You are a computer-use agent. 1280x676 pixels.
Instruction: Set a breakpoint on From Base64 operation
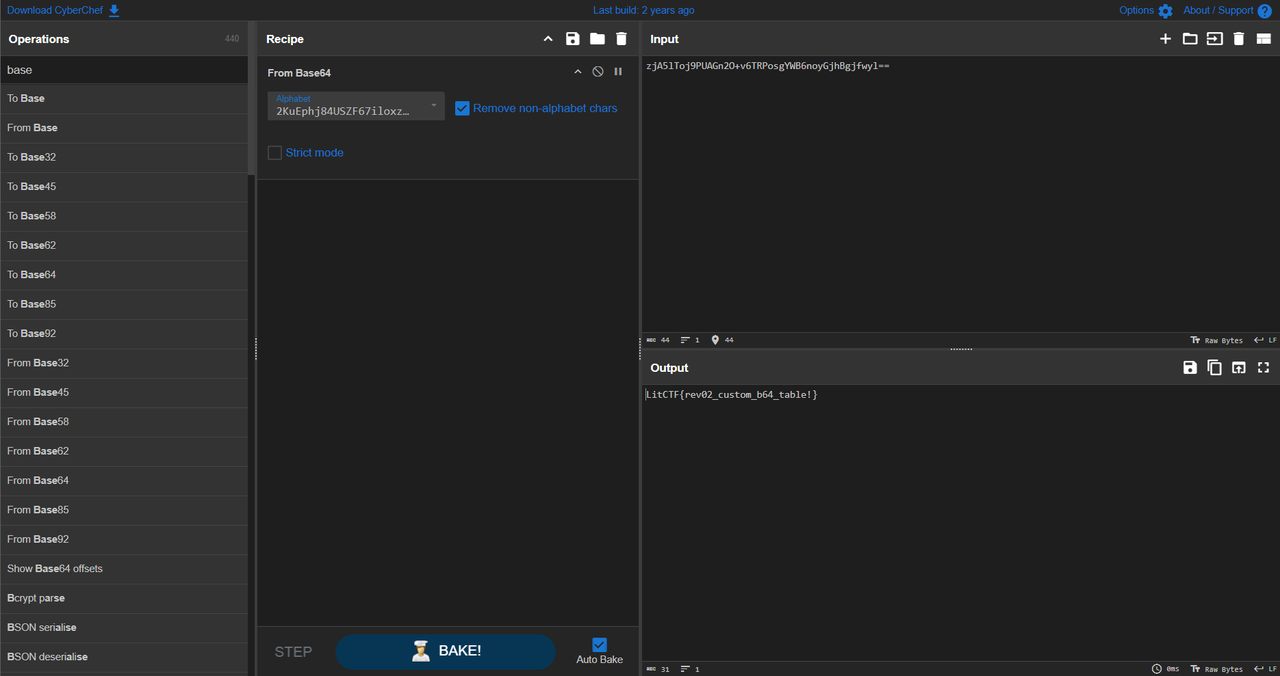pyautogui.click(x=618, y=72)
